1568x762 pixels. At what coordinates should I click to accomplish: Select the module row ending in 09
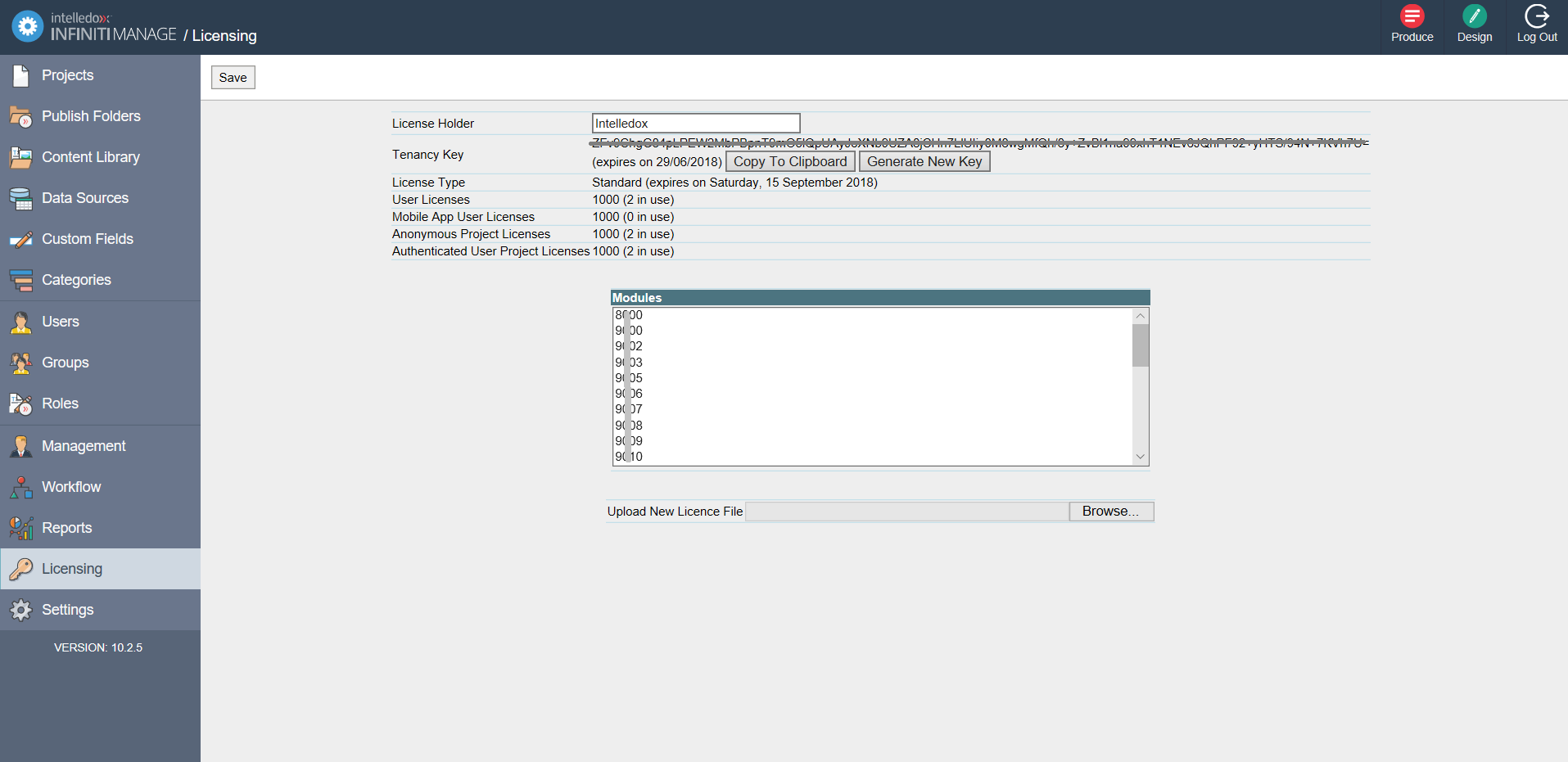point(872,441)
